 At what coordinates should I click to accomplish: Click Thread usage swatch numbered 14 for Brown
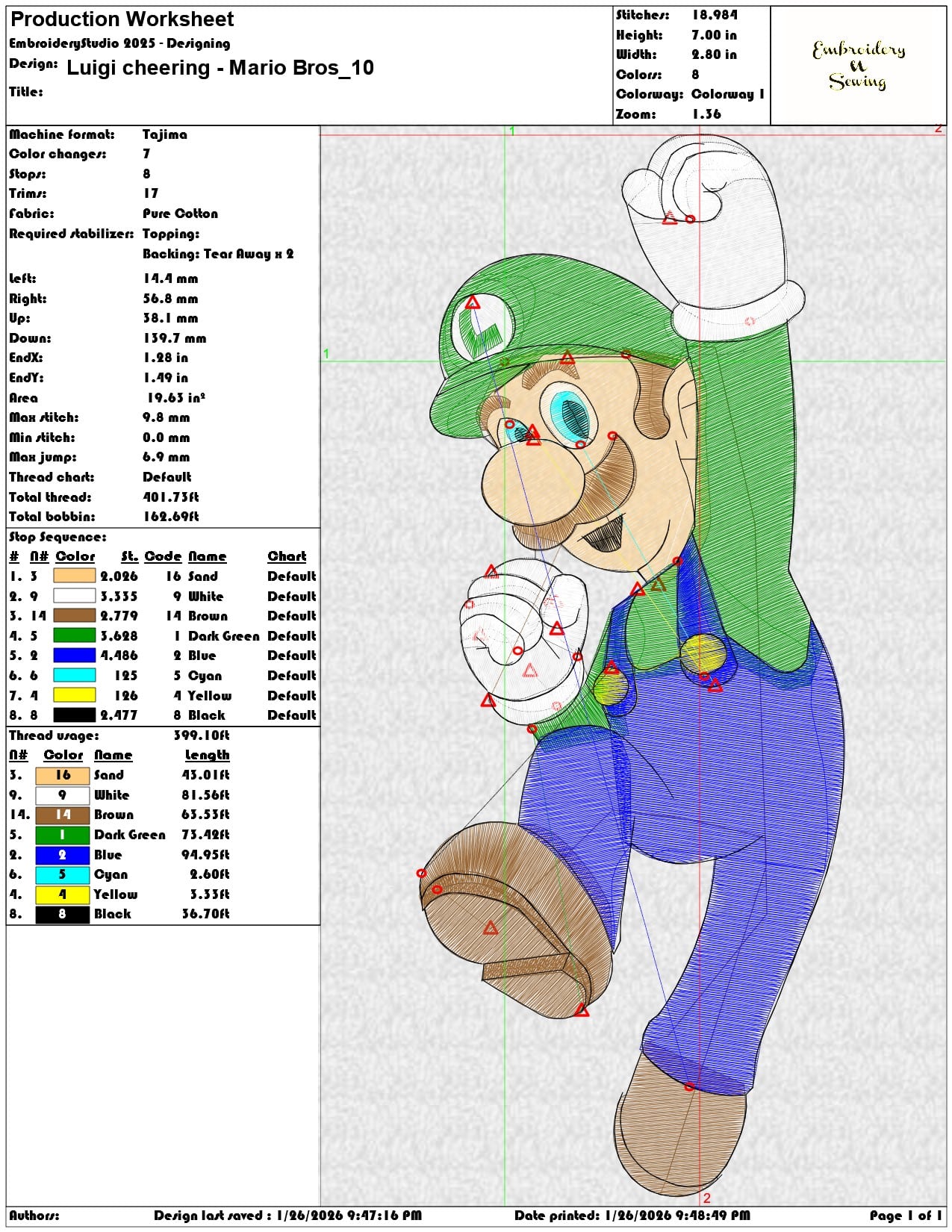coord(63,815)
